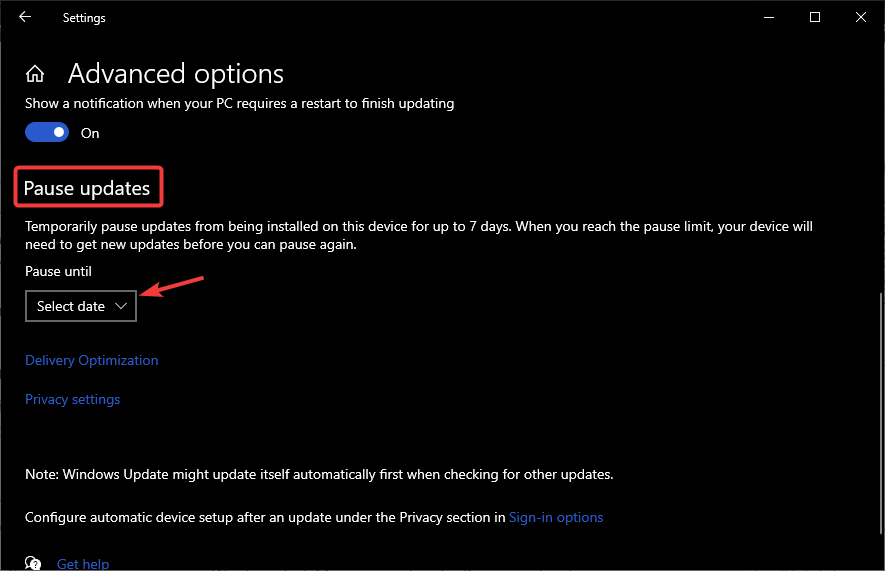Maximize the Settings window
Screen dimensions: 885x571
(815, 17)
